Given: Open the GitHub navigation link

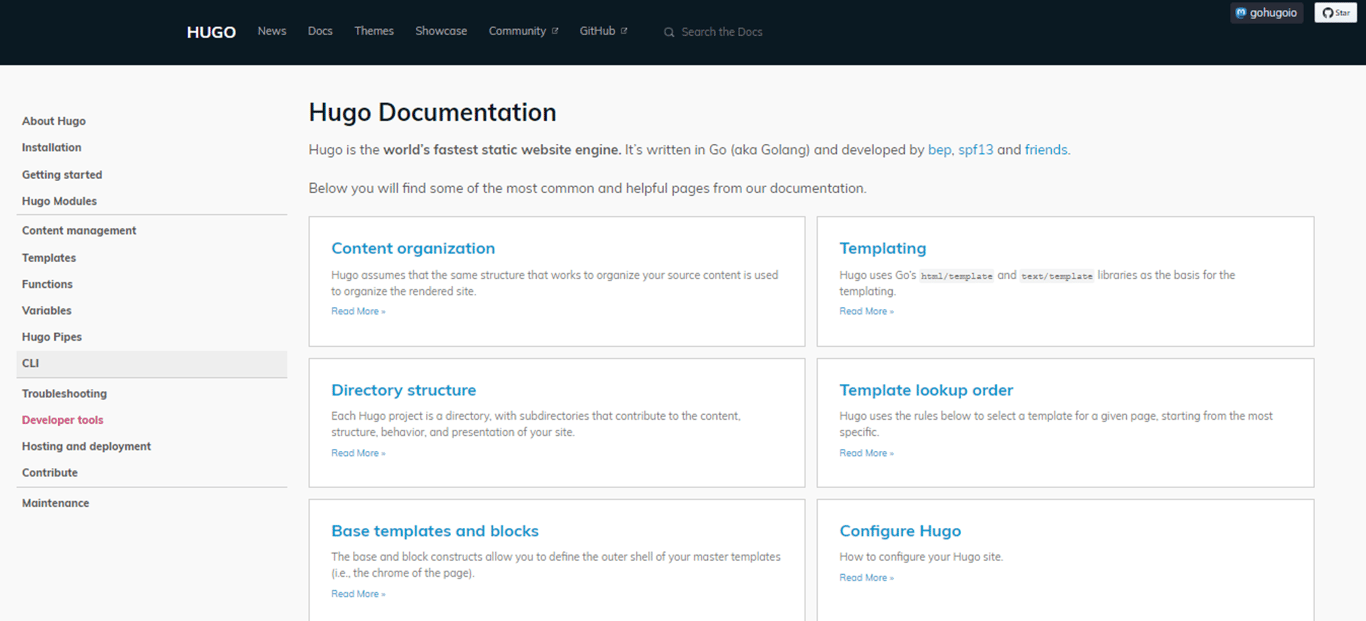Looking at the screenshot, I should pos(597,31).
